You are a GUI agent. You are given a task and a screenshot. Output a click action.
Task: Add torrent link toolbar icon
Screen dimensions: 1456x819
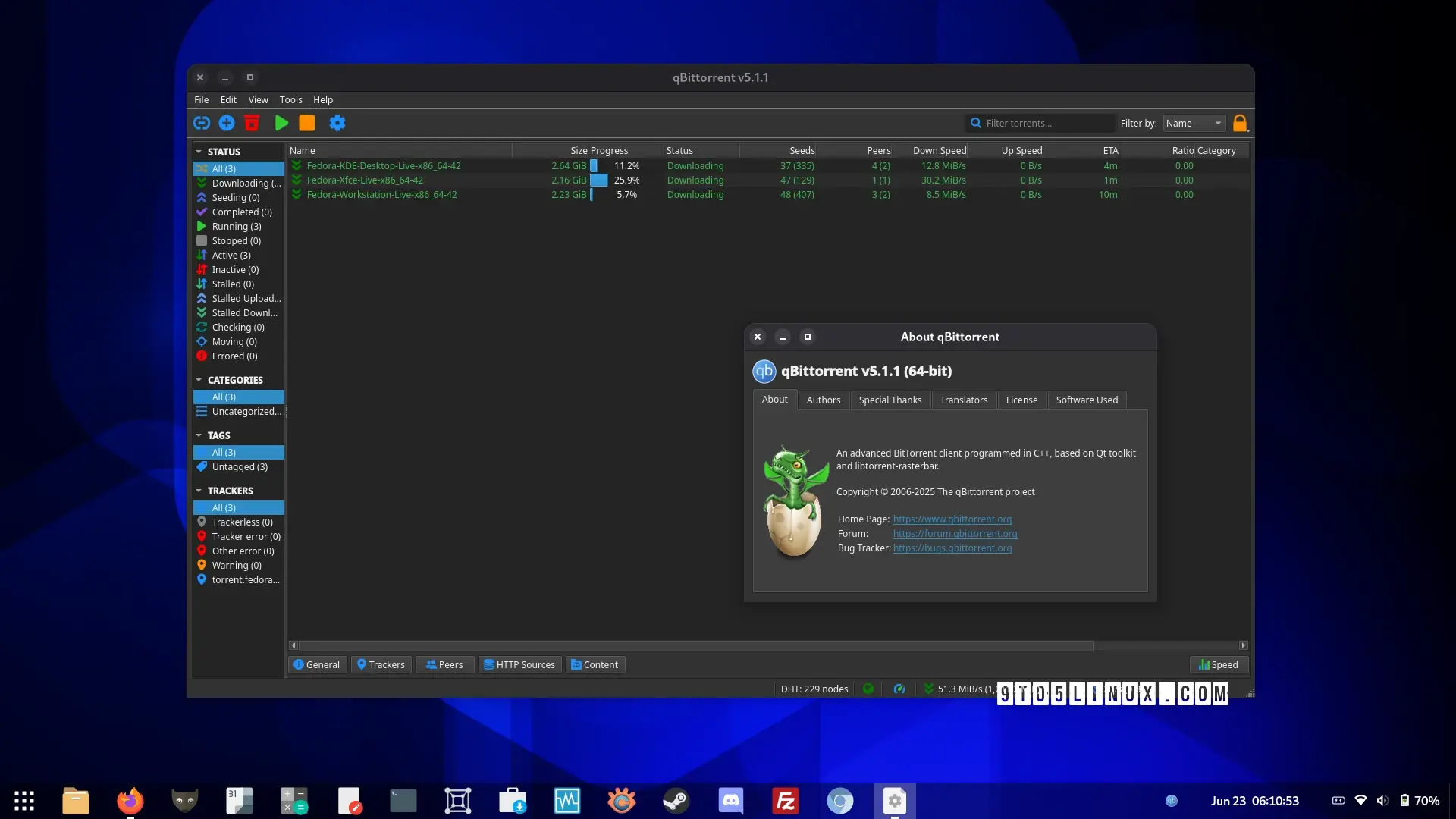coord(202,123)
